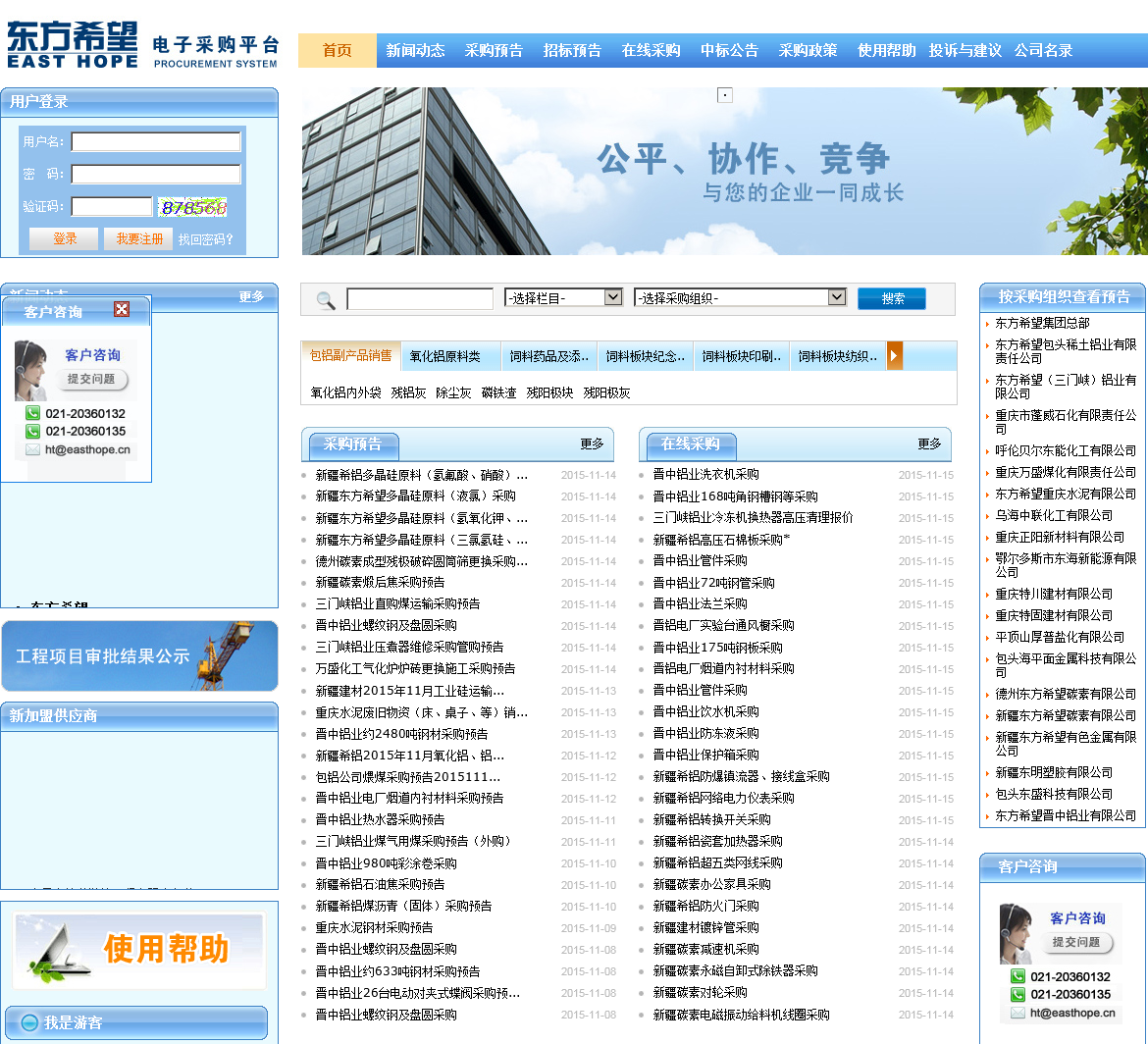Open 采购预告 in navigation bar

tap(494, 50)
